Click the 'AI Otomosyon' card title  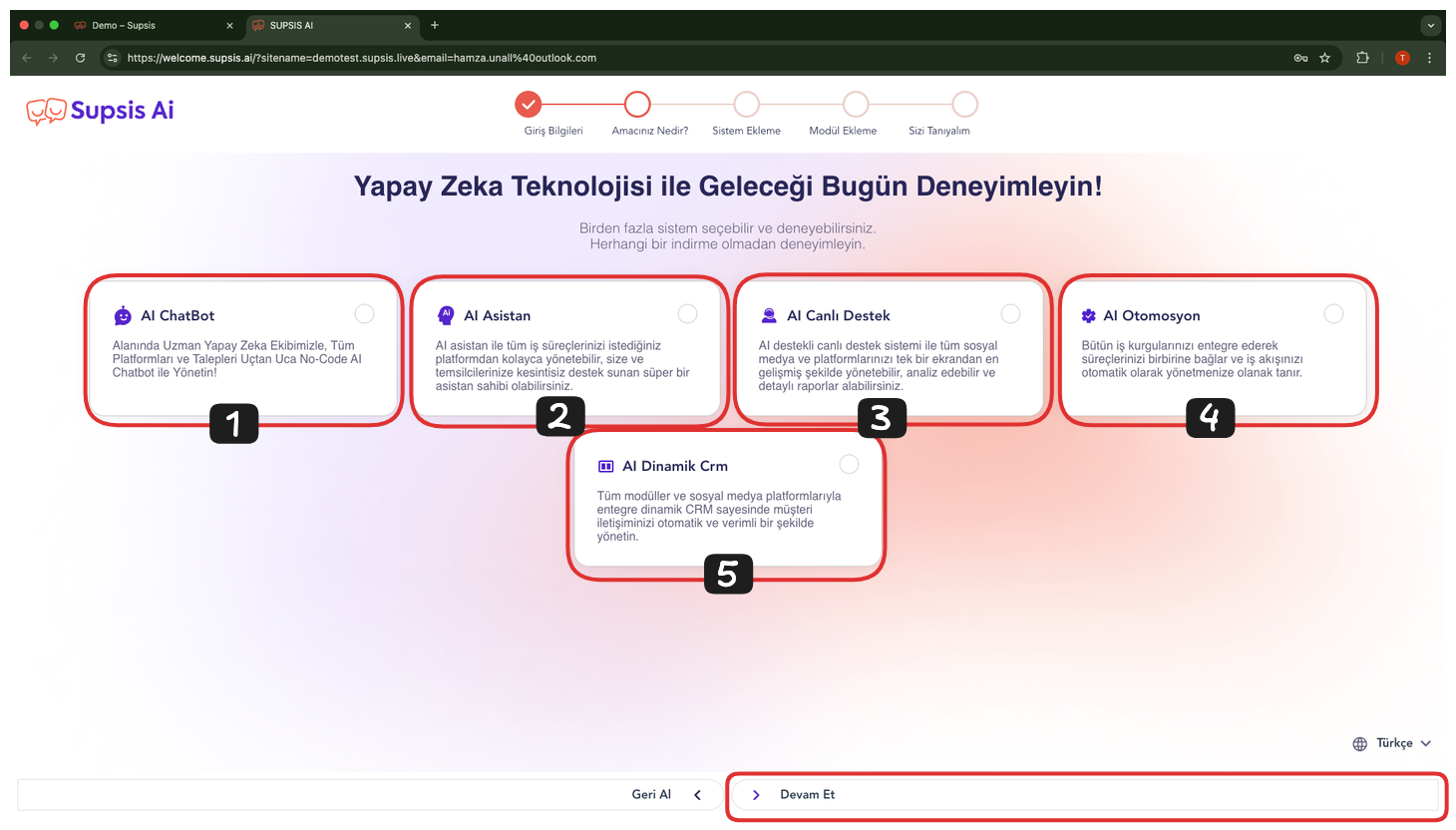[1152, 316]
